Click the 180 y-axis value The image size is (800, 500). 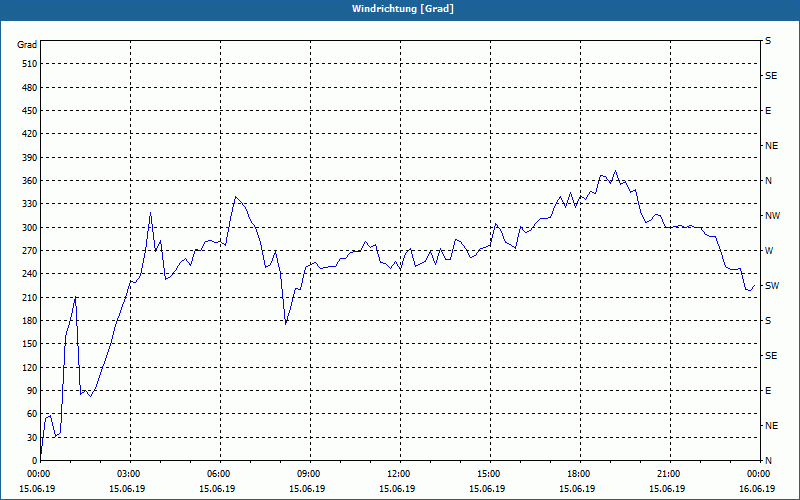click(x=30, y=321)
